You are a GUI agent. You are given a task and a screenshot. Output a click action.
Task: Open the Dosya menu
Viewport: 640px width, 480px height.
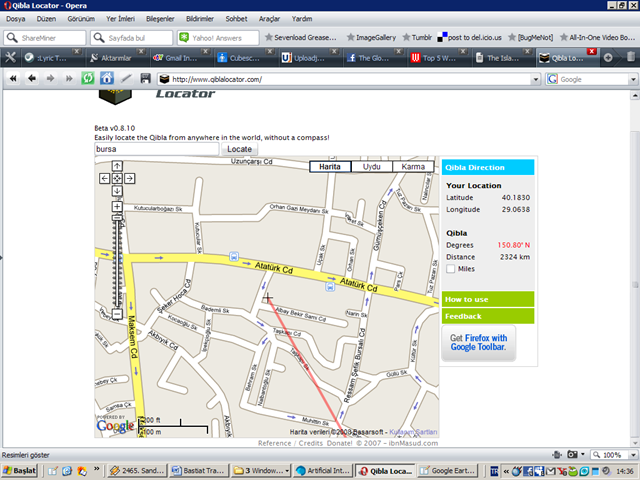16,19
